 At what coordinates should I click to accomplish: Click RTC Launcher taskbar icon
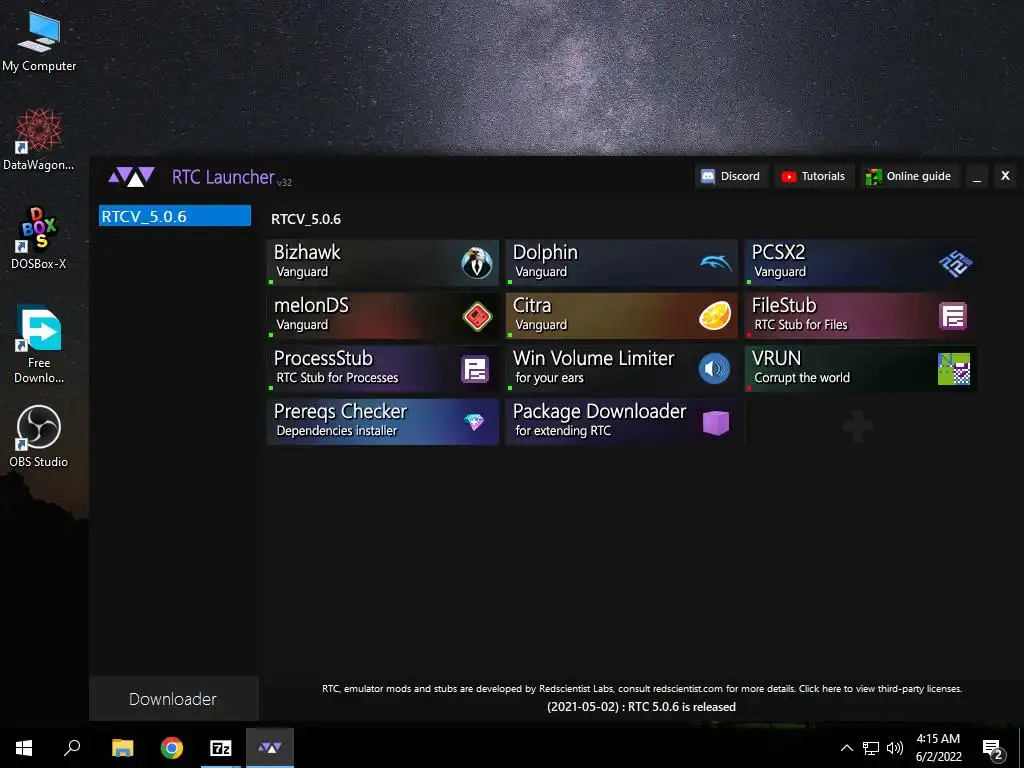click(270, 748)
